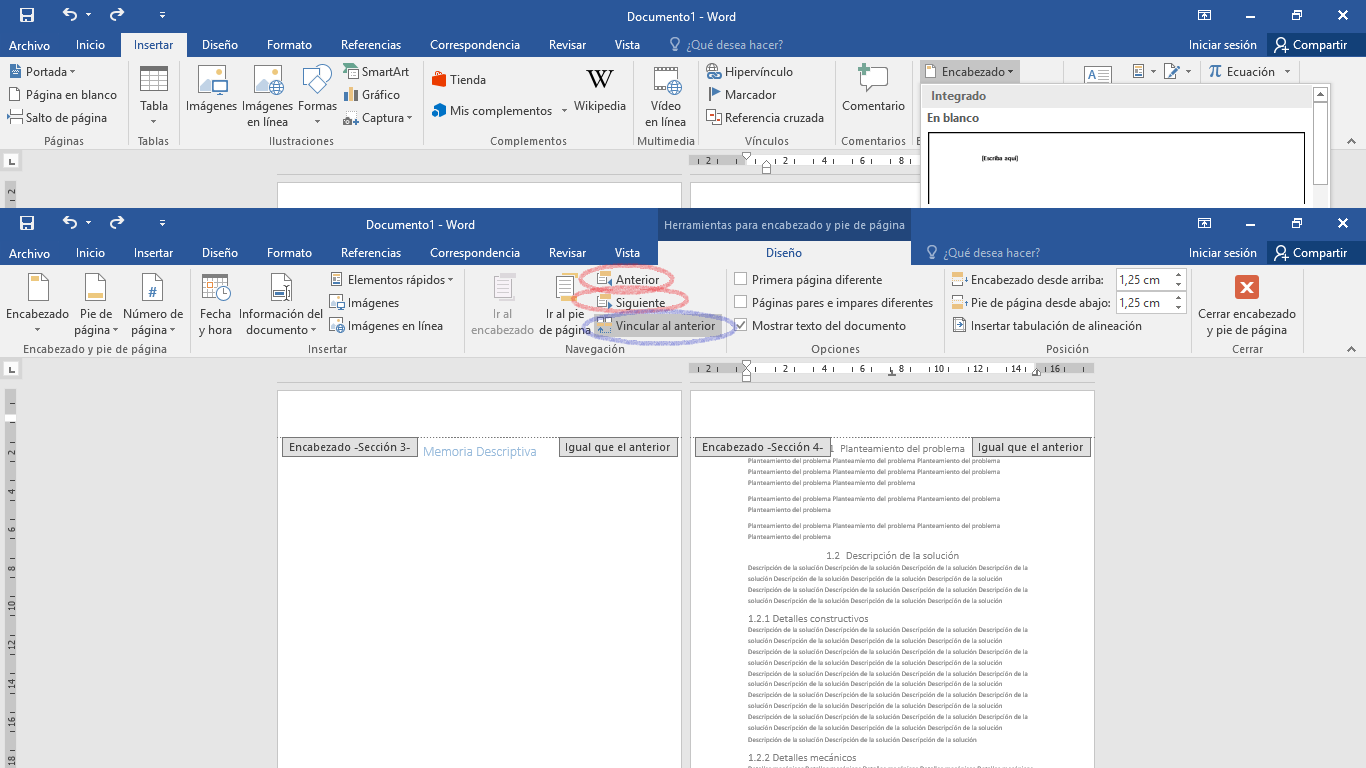
Task: Decrease Encabezado desde arriba value
Action: 1178,285
